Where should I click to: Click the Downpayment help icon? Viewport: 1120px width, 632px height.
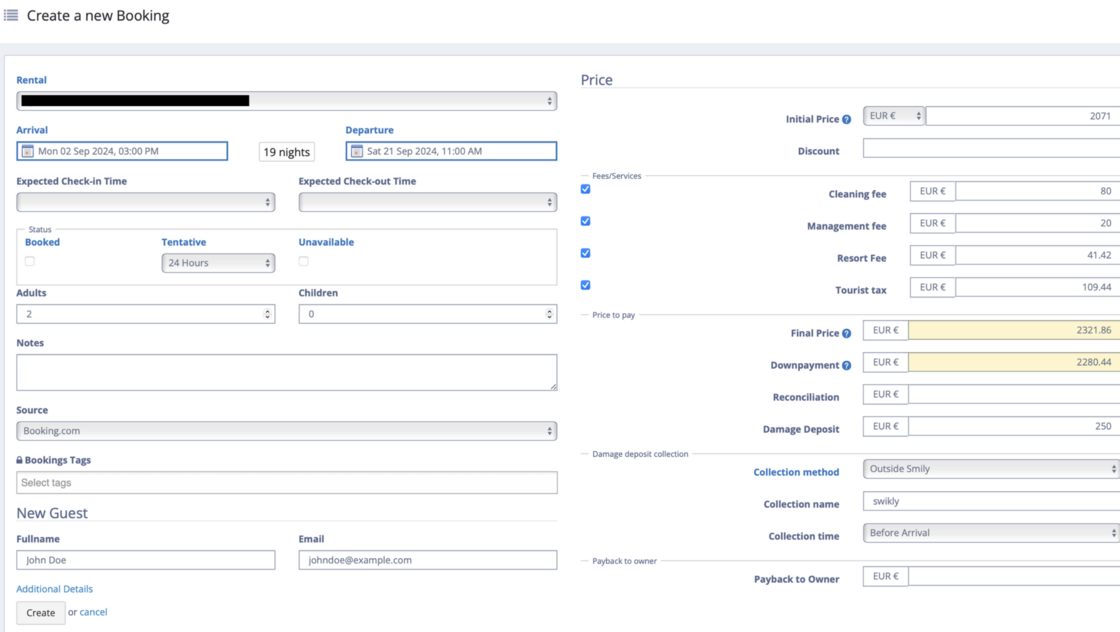pyautogui.click(x=846, y=366)
